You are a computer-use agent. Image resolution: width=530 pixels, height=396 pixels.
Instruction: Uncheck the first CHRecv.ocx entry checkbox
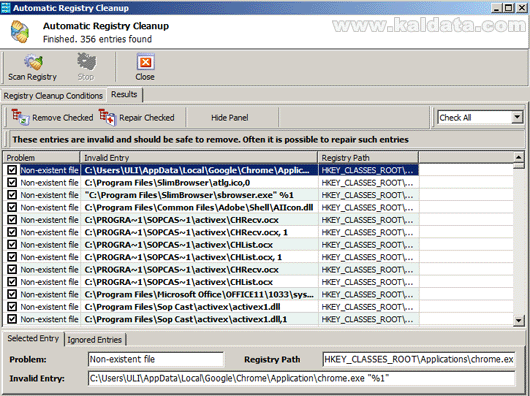(12, 220)
